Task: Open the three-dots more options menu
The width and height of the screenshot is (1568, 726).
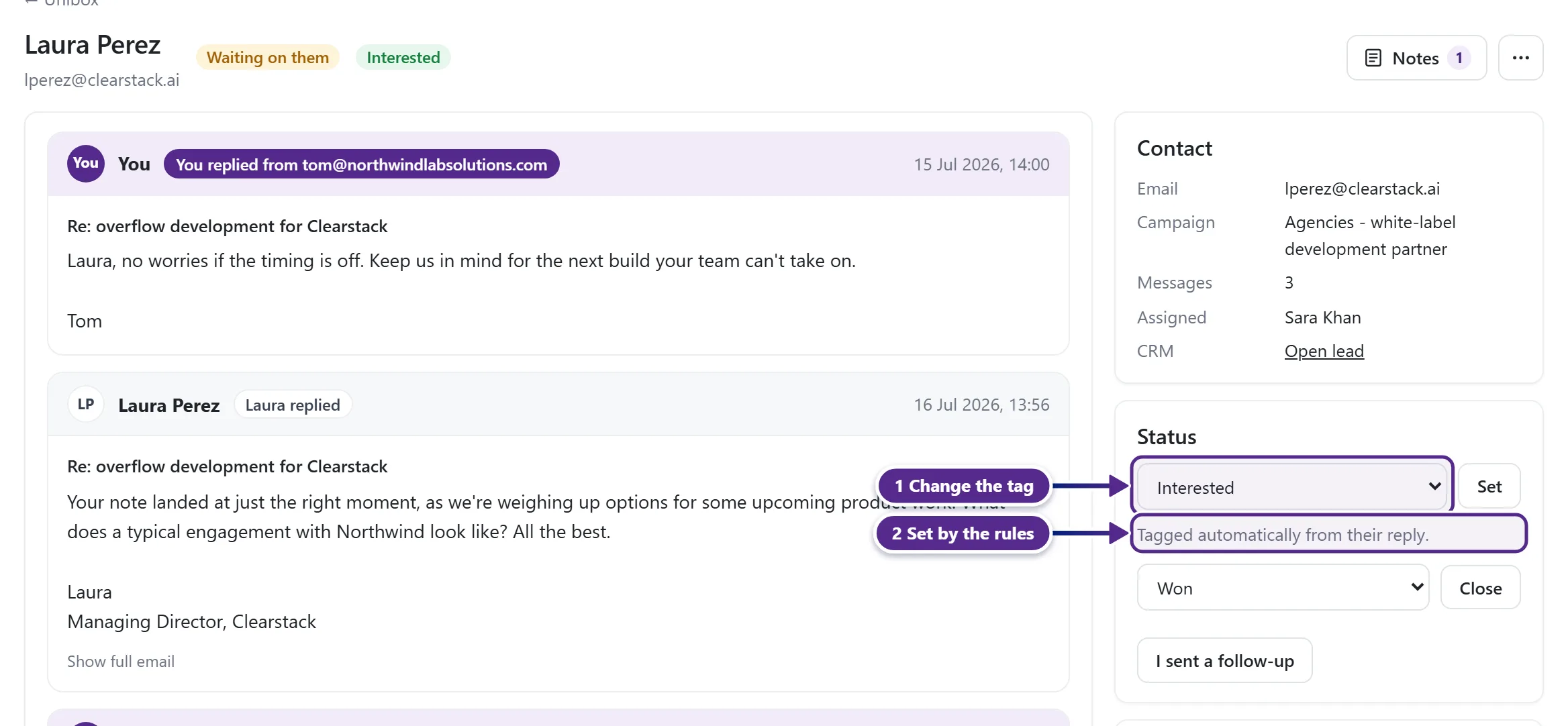Action: tap(1520, 58)
